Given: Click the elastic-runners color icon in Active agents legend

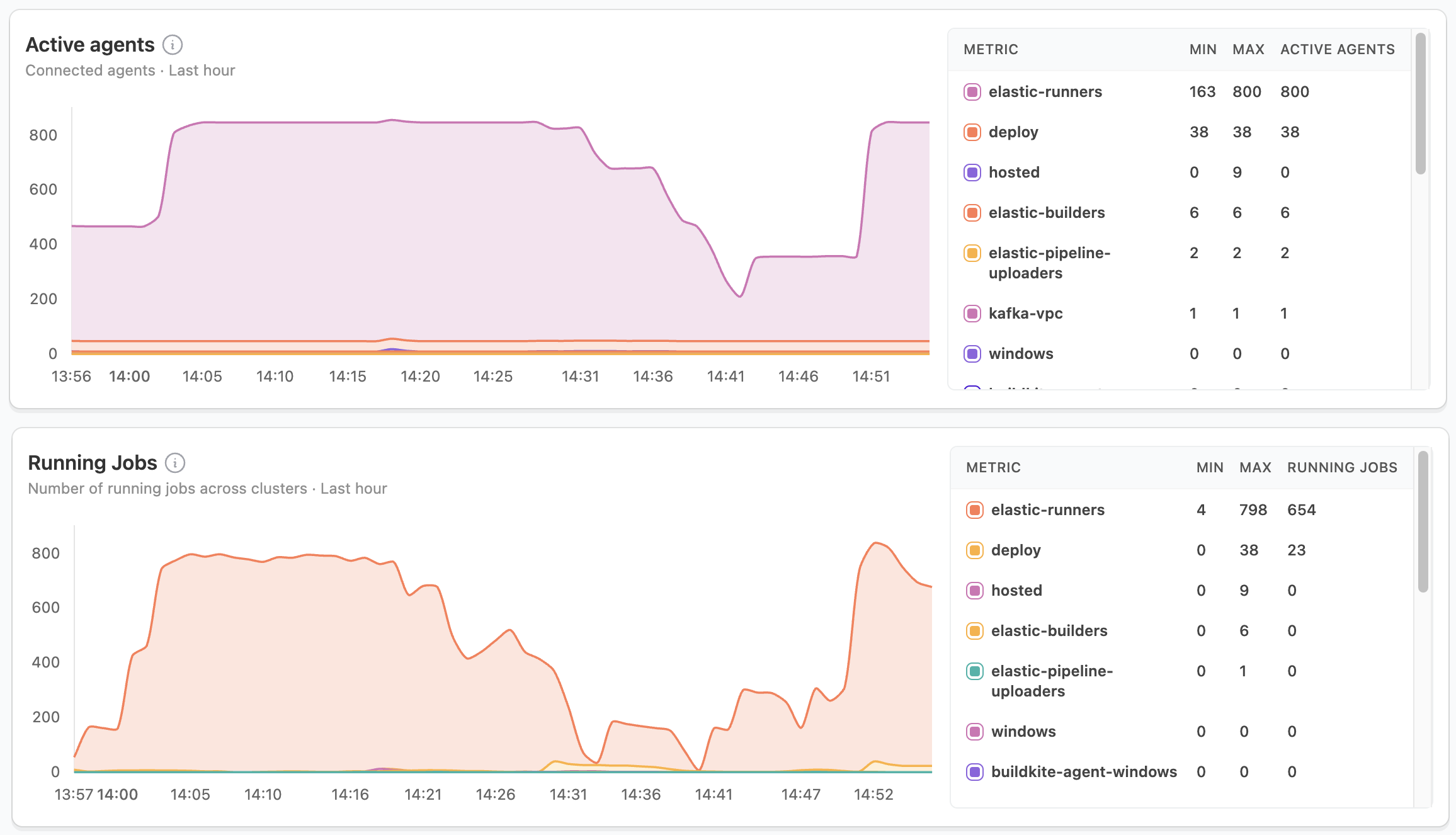Looking at the screenshot, I should click(x=972, y=91).
